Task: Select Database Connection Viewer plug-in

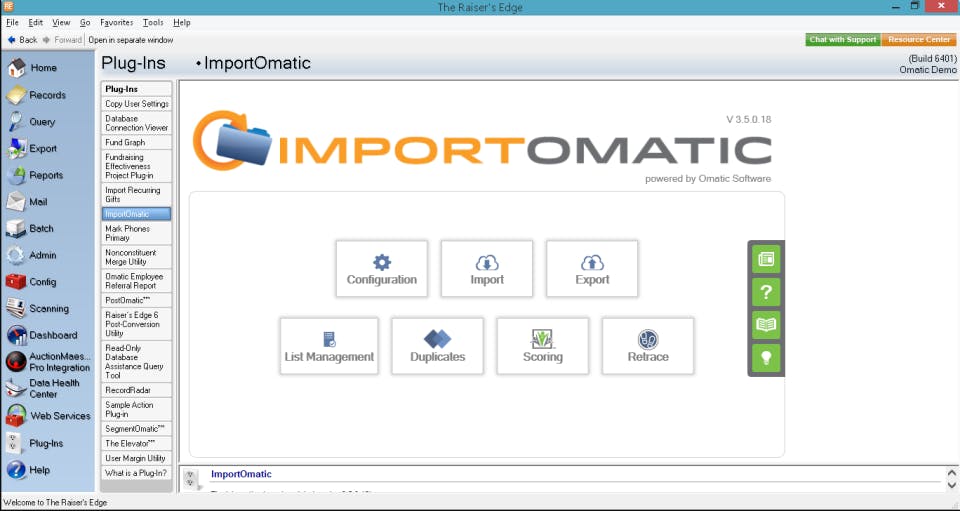Action: tap(137, 123)
